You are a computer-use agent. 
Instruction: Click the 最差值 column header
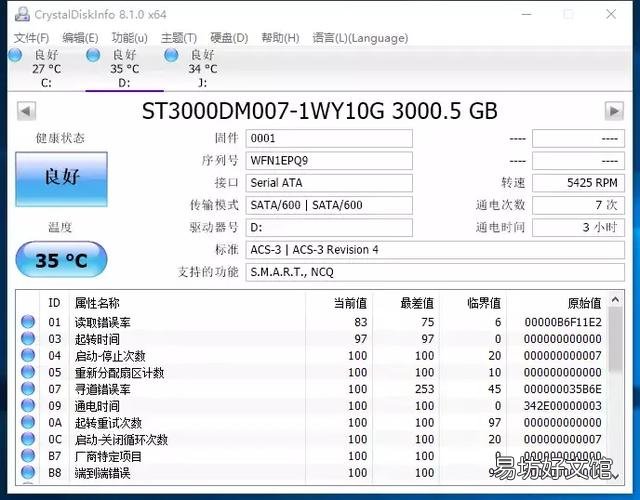click(417, 303)
